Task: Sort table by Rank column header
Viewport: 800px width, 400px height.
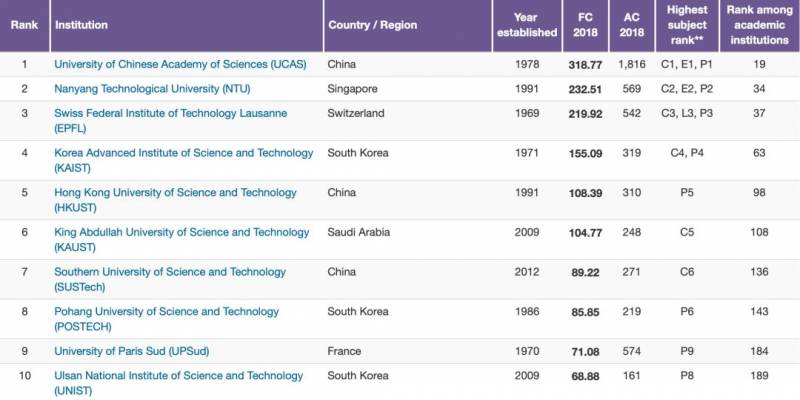Action: click(x=24, y=25)
